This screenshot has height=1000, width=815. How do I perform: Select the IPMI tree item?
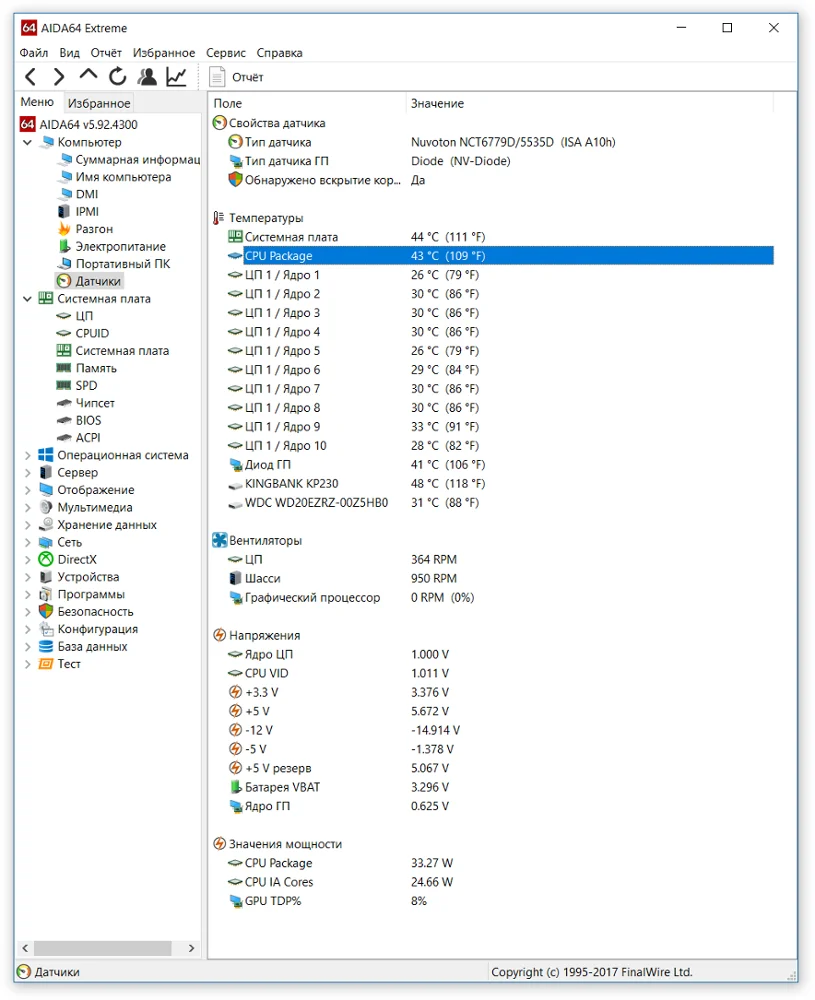click(87, 212)
